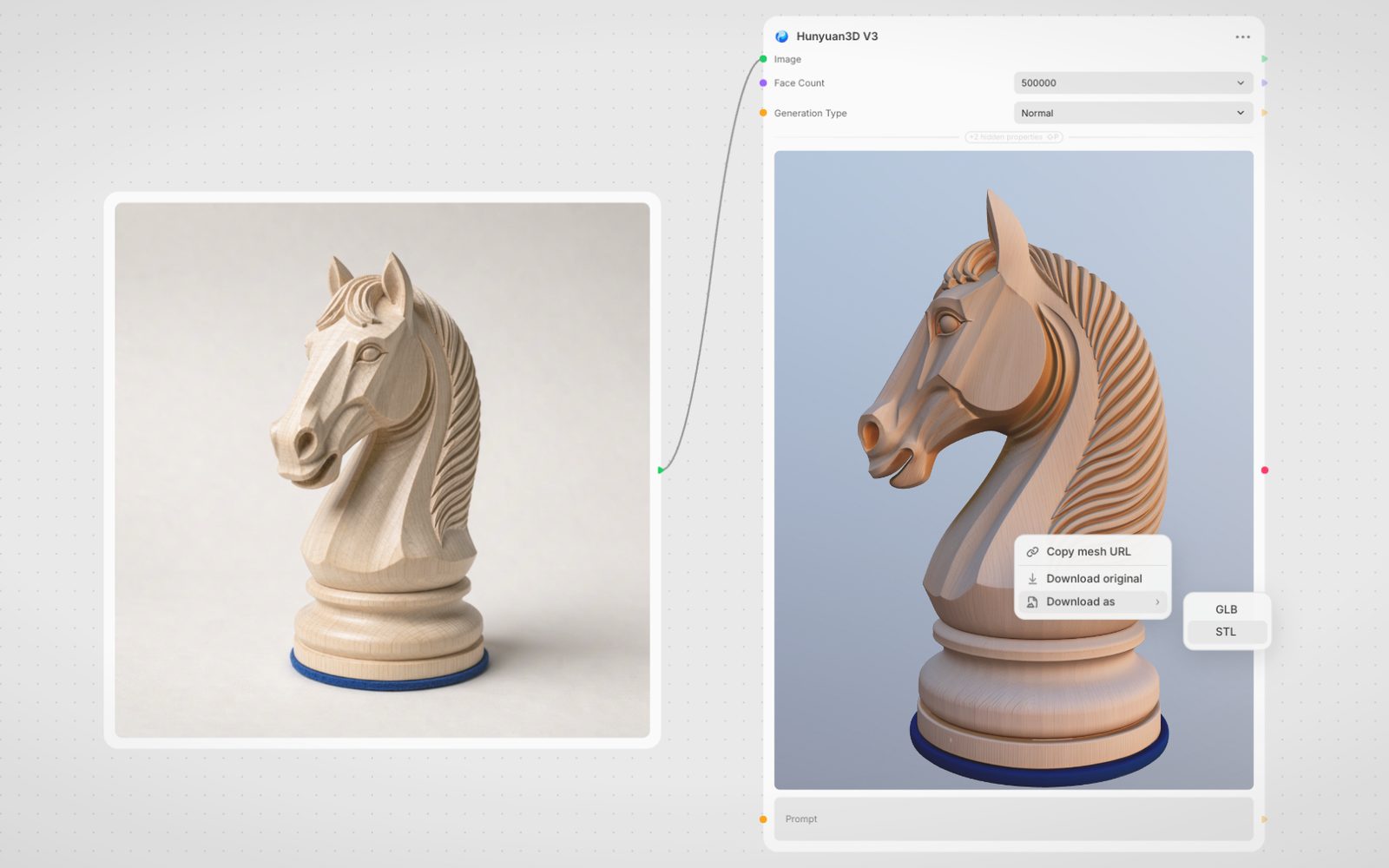This screenshot has width=1389, height=868.
Task: Click the orange Prompt input port
Action: pyautogui.click(x=763, y=819)
